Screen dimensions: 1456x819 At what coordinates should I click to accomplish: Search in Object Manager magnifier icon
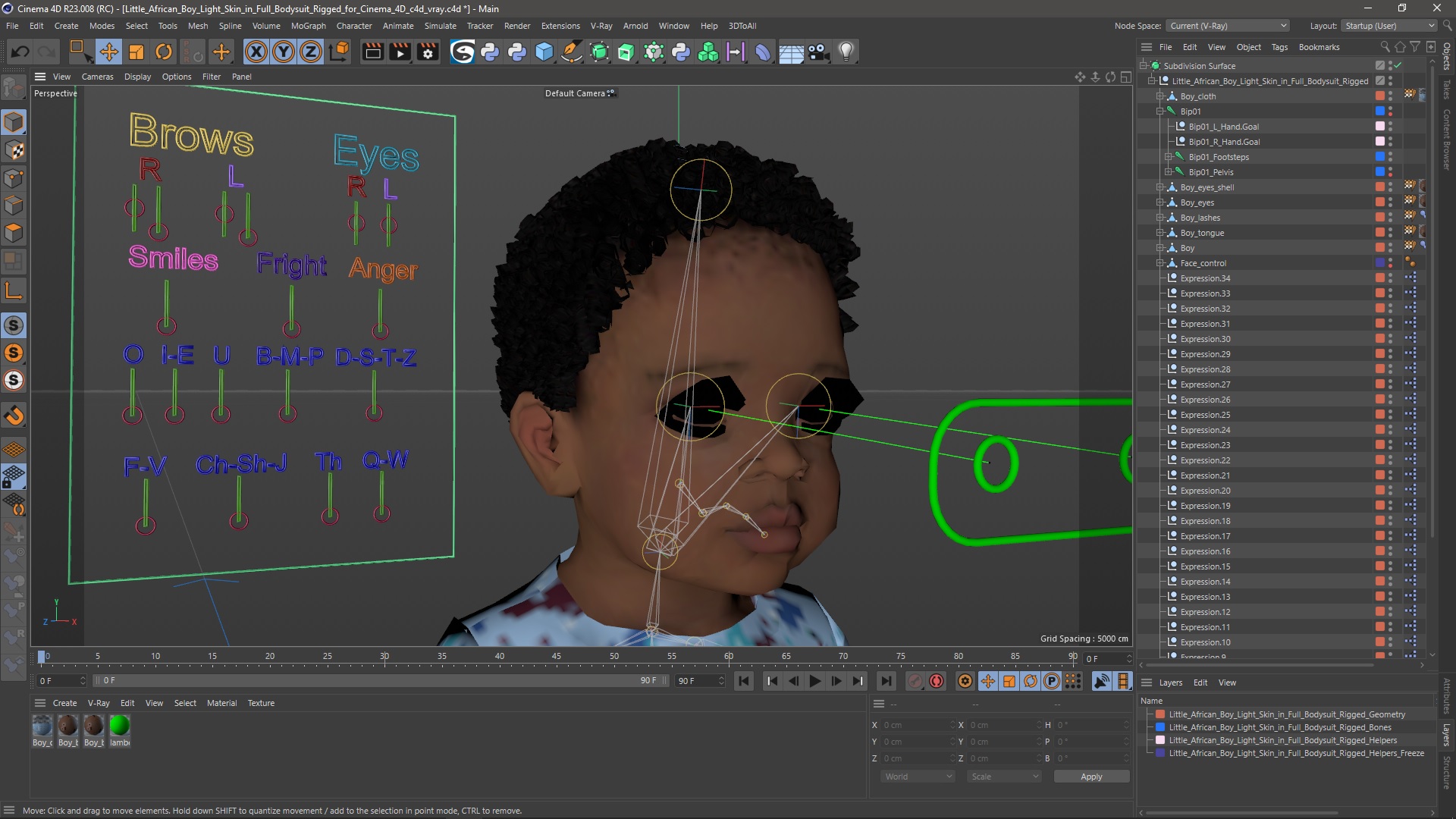click(1385, 47)
